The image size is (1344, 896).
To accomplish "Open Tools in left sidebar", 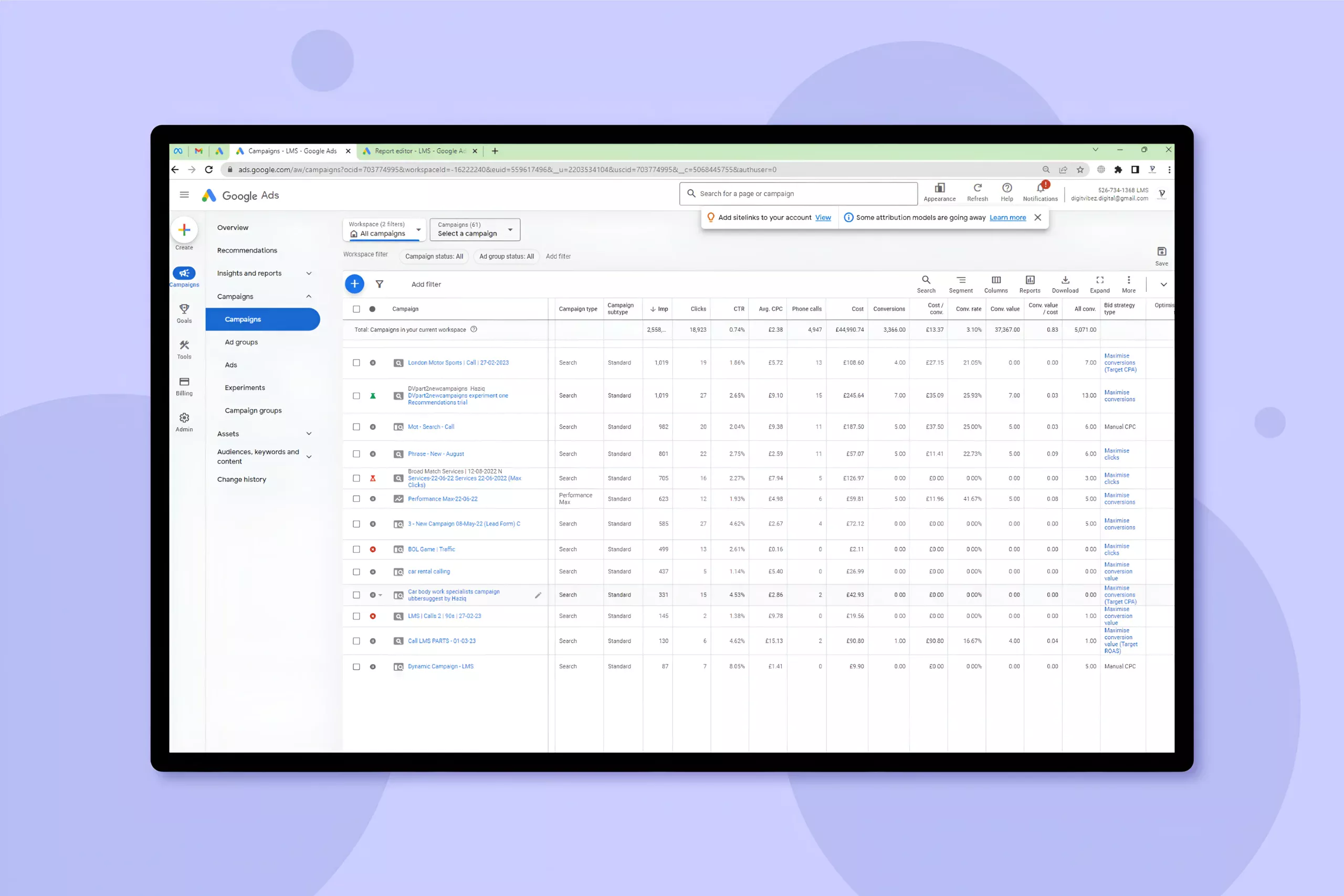I will pos(184,349).
